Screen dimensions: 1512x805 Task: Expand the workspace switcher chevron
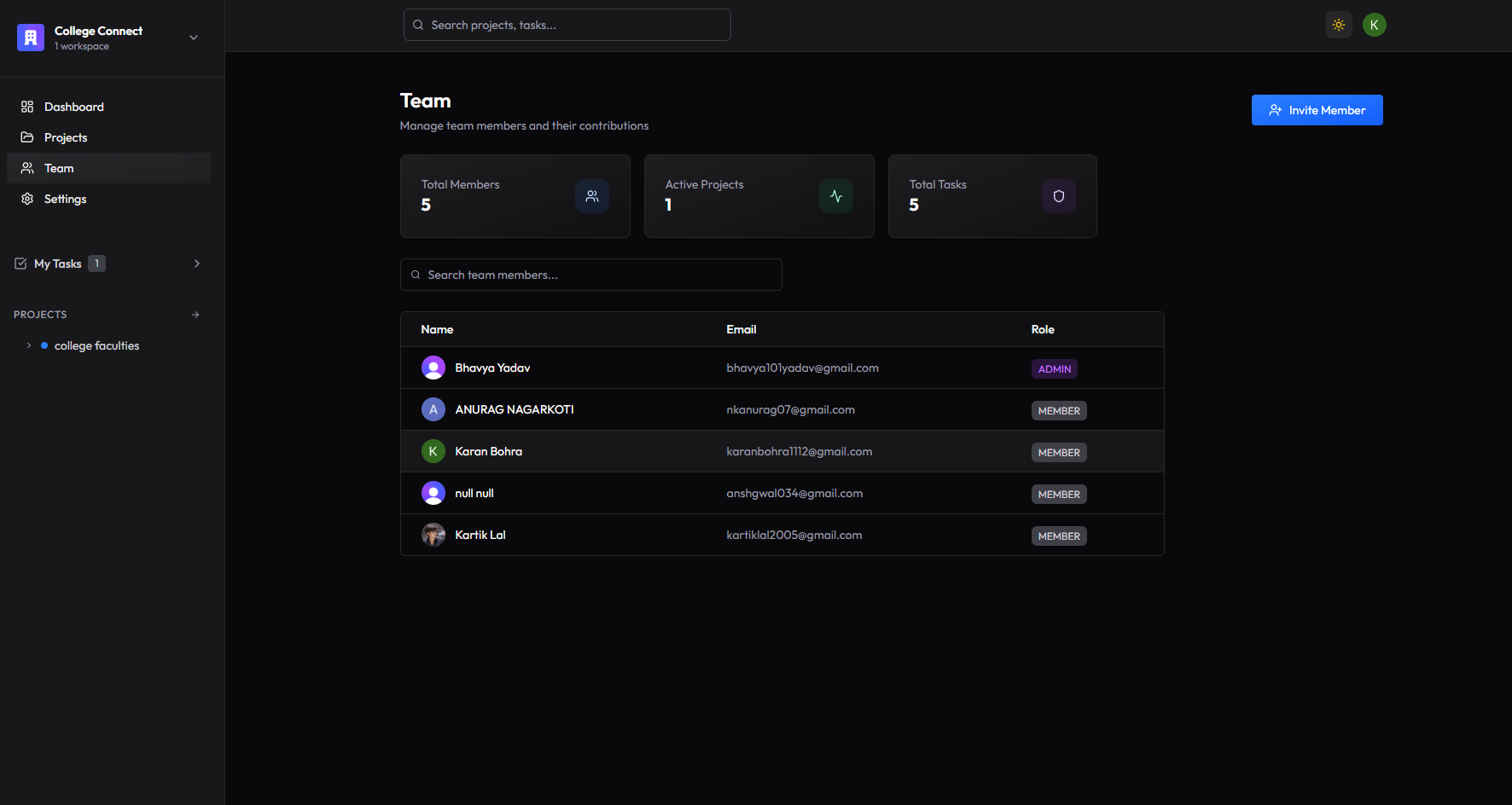(x=194, y=38)
